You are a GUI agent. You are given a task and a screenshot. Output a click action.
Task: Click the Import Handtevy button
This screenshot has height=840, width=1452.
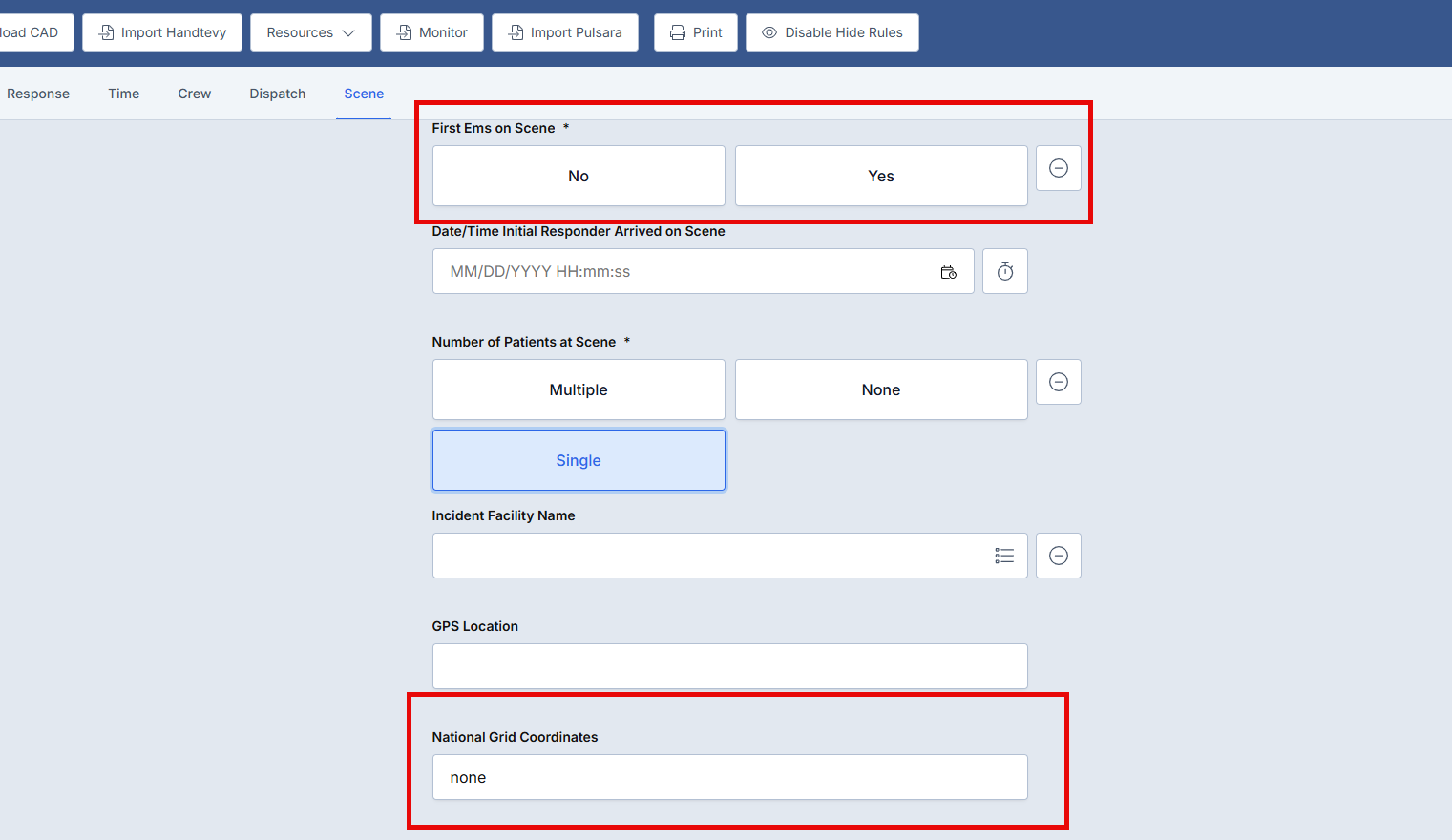coord(162,32)
